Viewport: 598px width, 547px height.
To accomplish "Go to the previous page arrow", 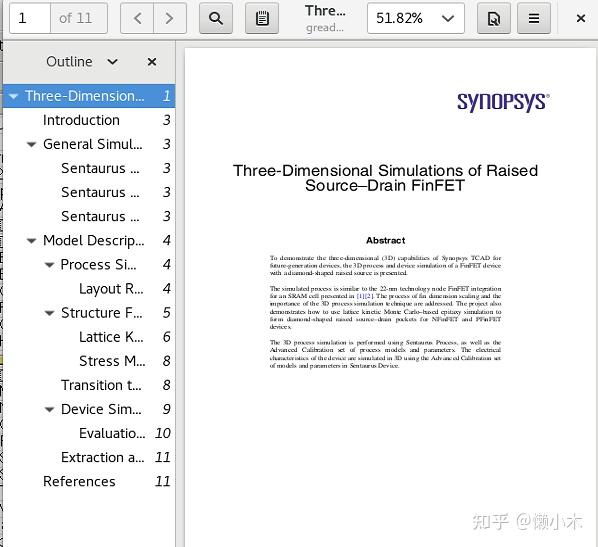I will [x=137, y=18].
